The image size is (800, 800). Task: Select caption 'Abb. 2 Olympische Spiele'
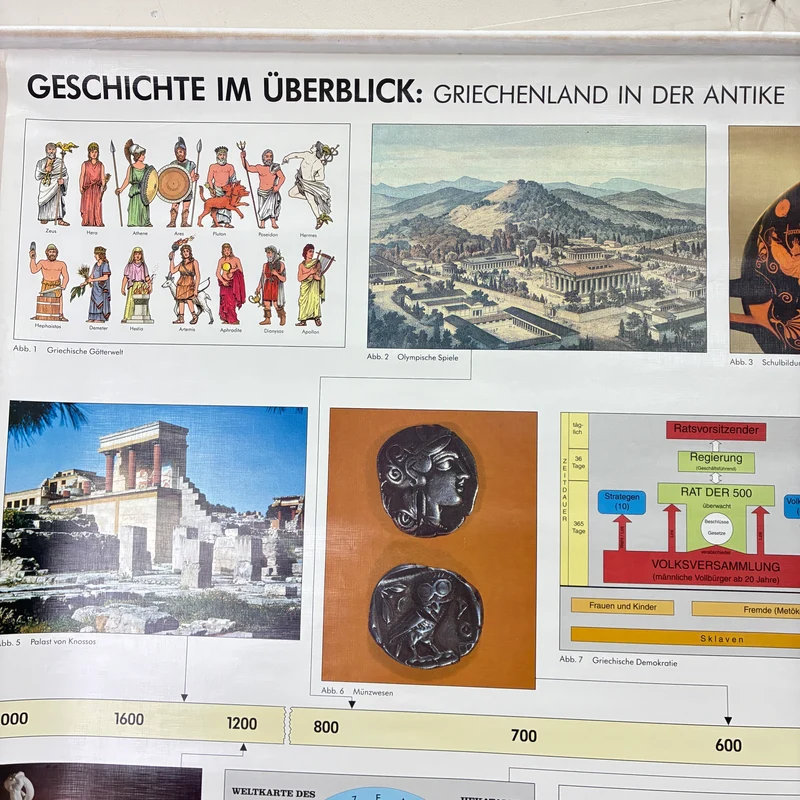(x=412, y=357)
